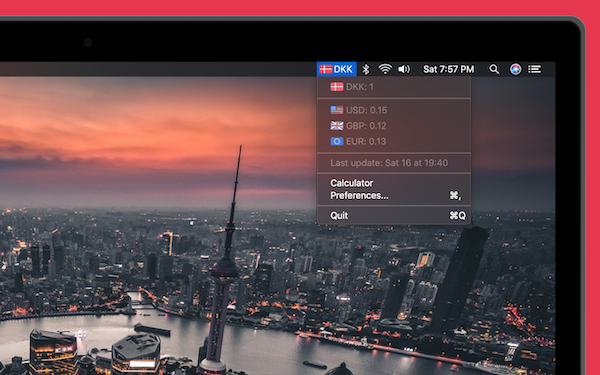Open Calculator from the dropdown menu
Screen dimensions: 600x375
pos(394,183)
